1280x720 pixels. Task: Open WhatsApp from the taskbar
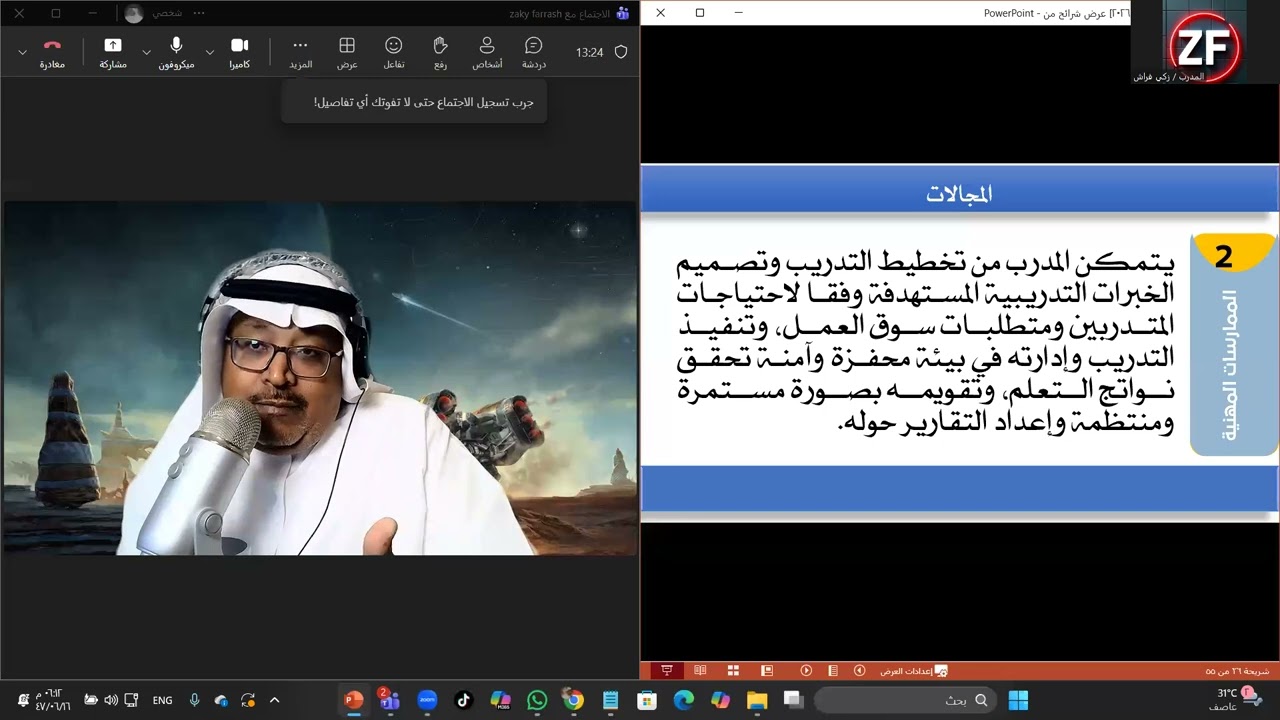537,700
